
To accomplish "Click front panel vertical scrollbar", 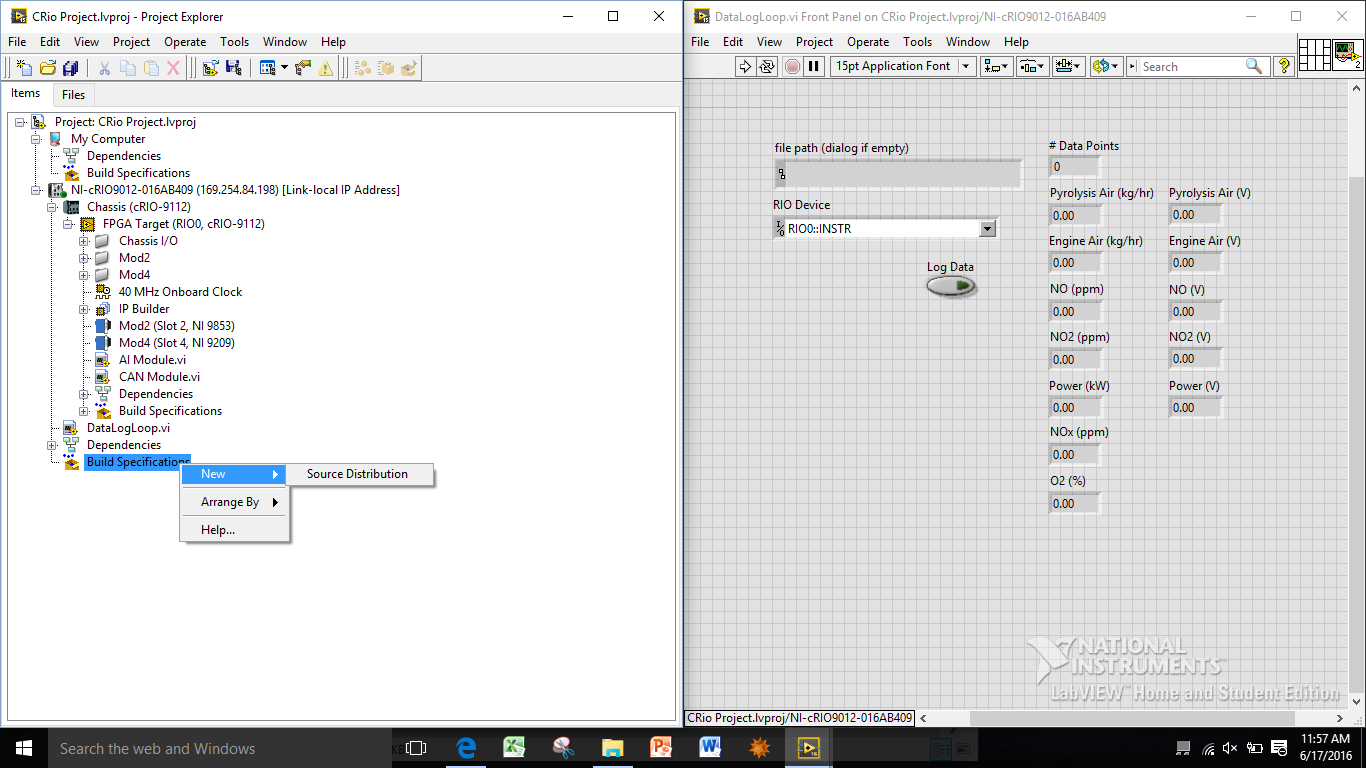I will coord(1356,432).
